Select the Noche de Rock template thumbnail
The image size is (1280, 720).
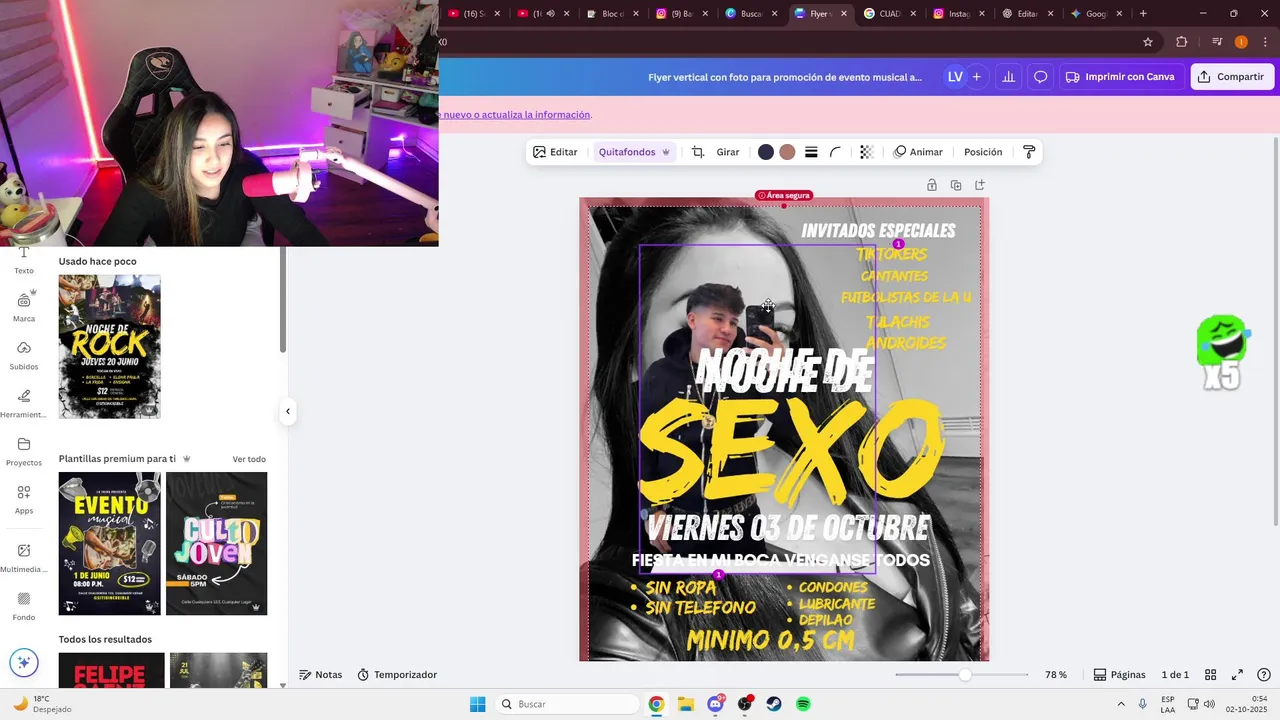pyautogui.click(x=109, y=347)
